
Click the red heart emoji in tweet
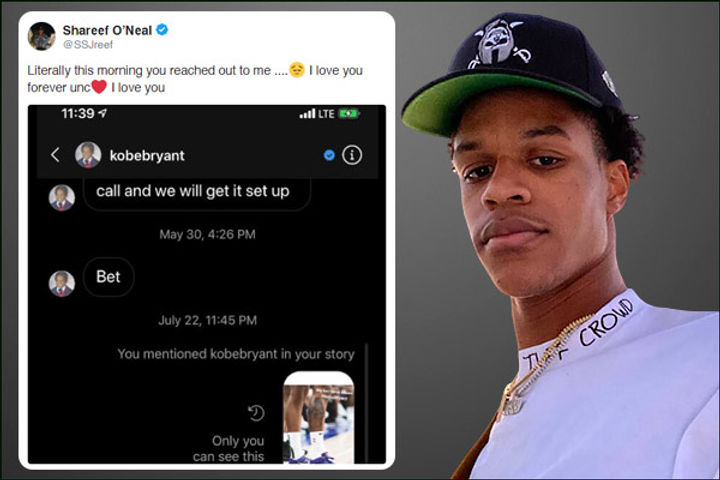coord(99,86)
